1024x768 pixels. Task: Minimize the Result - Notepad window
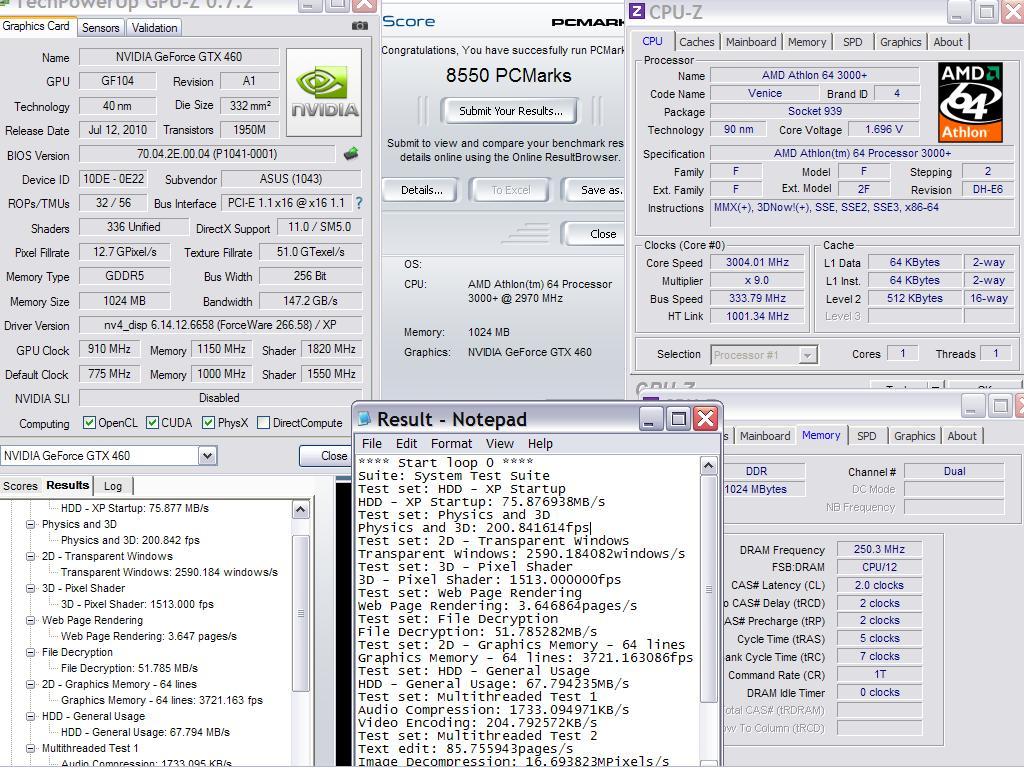coord(650,419)
